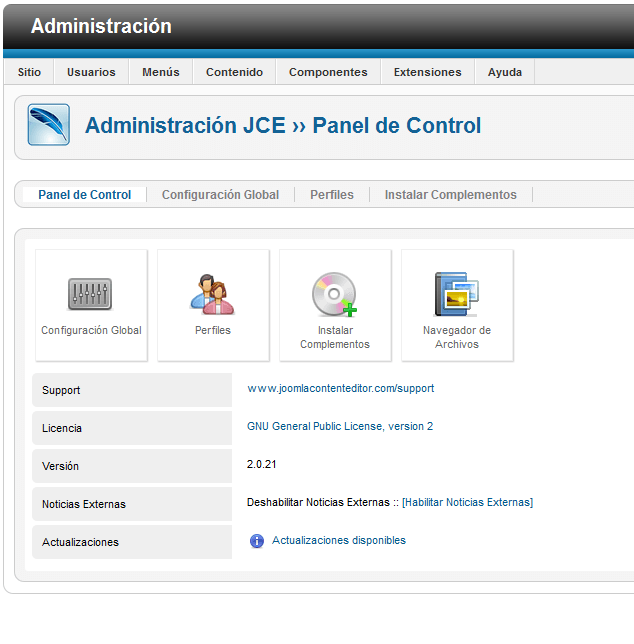Open the Sitio menu

point(29,72)
